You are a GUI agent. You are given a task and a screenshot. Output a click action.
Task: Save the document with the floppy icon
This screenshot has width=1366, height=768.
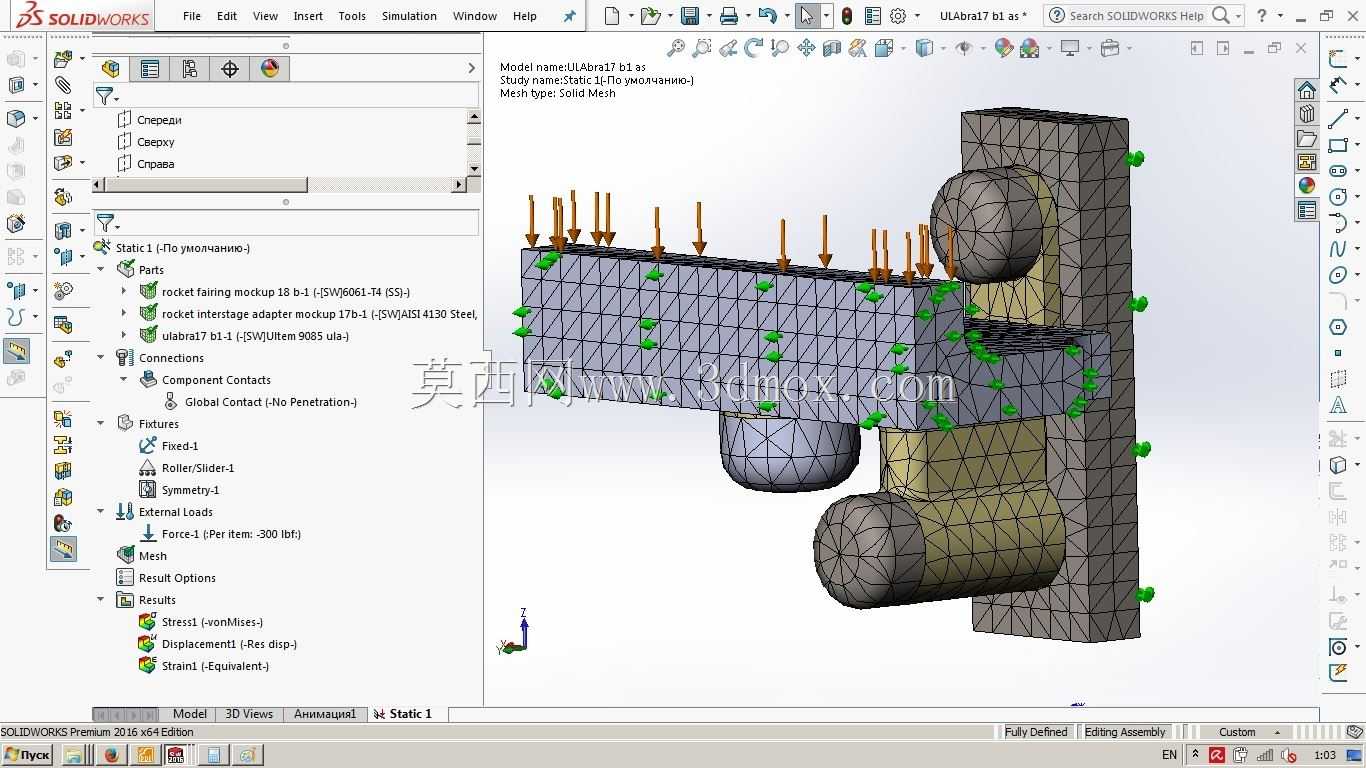(690, 16)
